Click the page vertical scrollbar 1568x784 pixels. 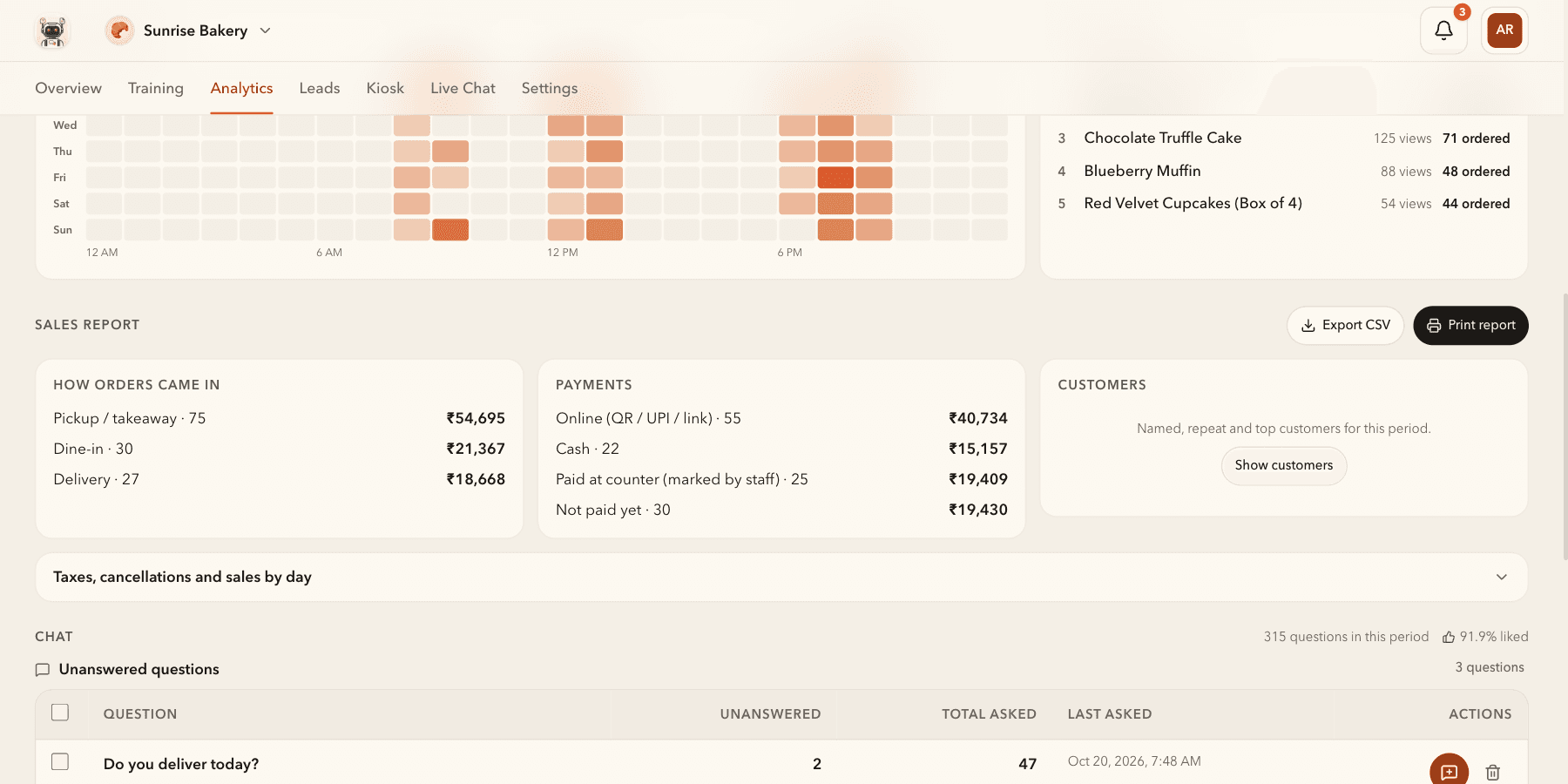pyautogui.click(x=1565, y=427)
